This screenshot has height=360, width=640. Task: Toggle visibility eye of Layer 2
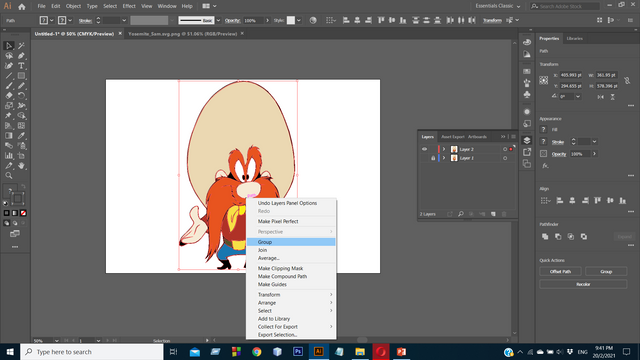[x=424, y=149]
